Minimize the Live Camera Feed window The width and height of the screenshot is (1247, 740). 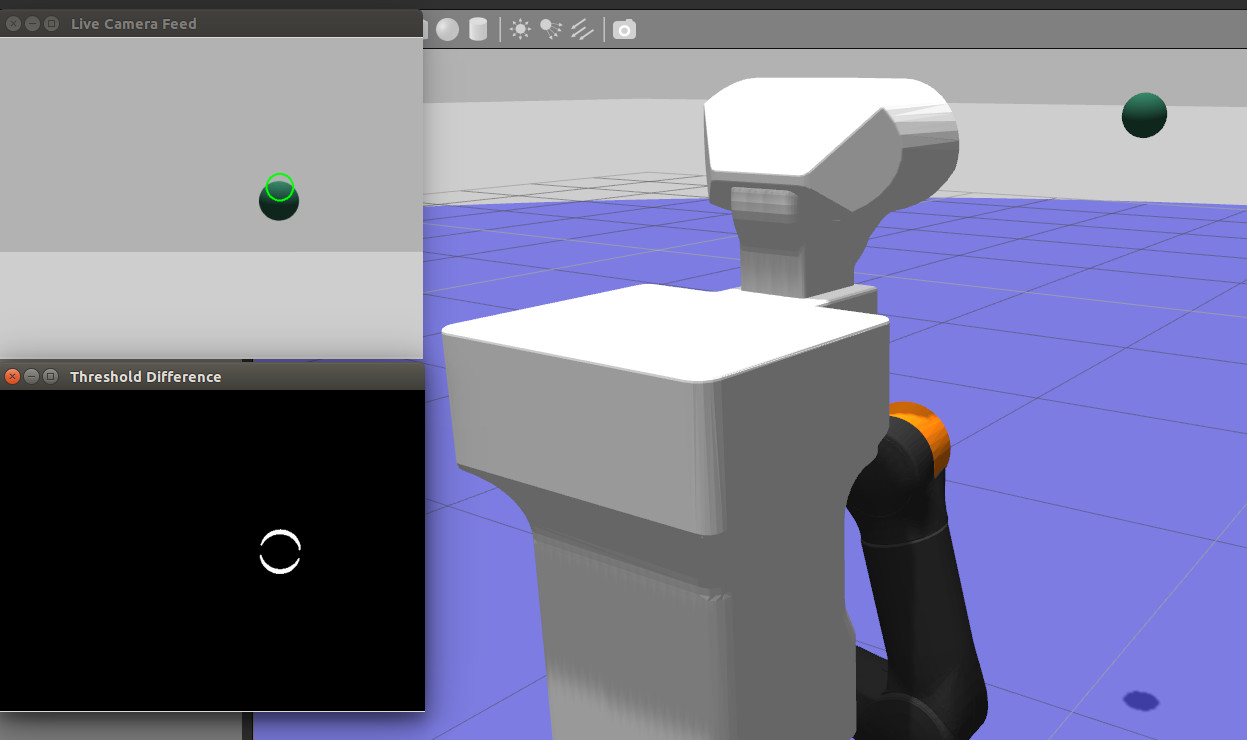coord(32,23)
